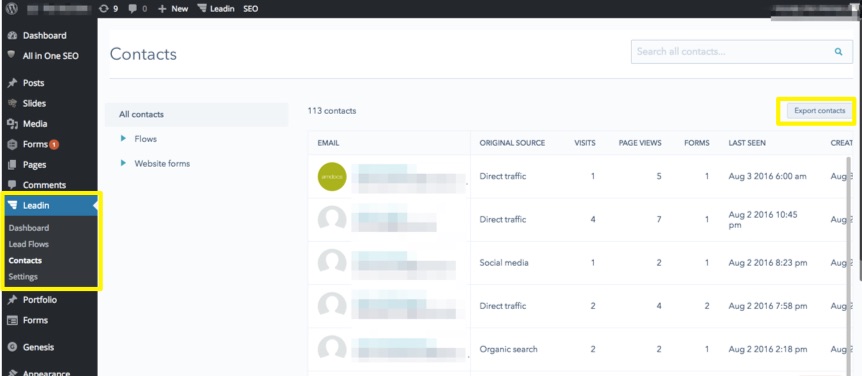Click the search magnifier icon in contacts search
The width and height of the screenshot is (862, 376).
point(838,52)
